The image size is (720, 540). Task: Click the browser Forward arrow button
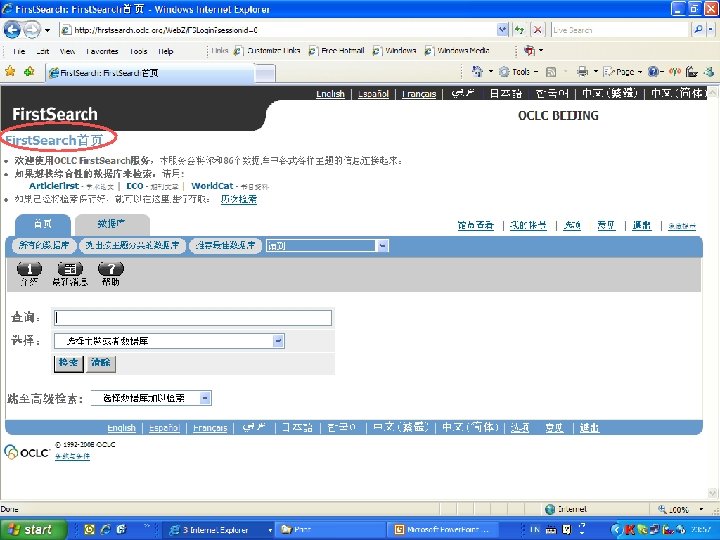coord(32,30)
